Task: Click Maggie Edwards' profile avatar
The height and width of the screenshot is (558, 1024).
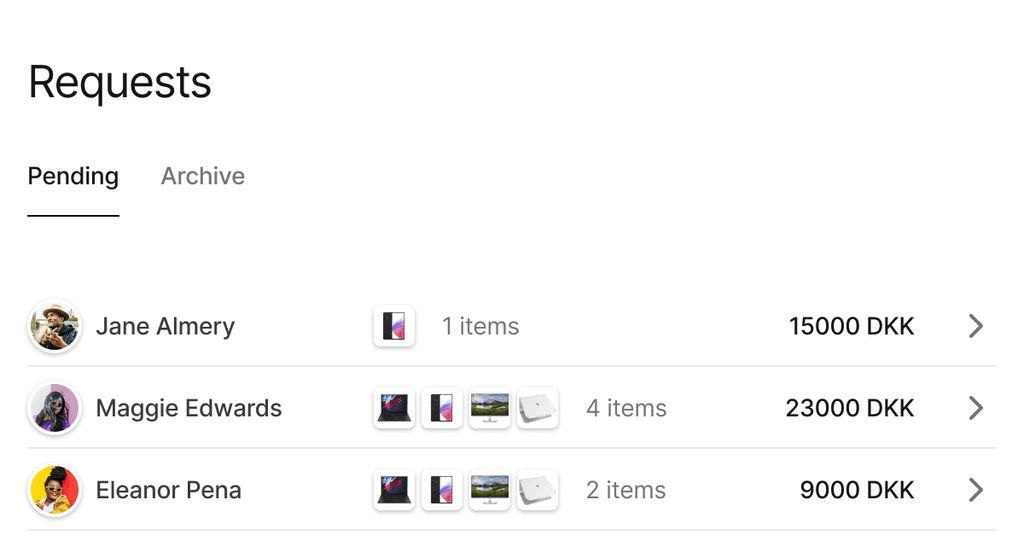Action: [x=54, y=408]
